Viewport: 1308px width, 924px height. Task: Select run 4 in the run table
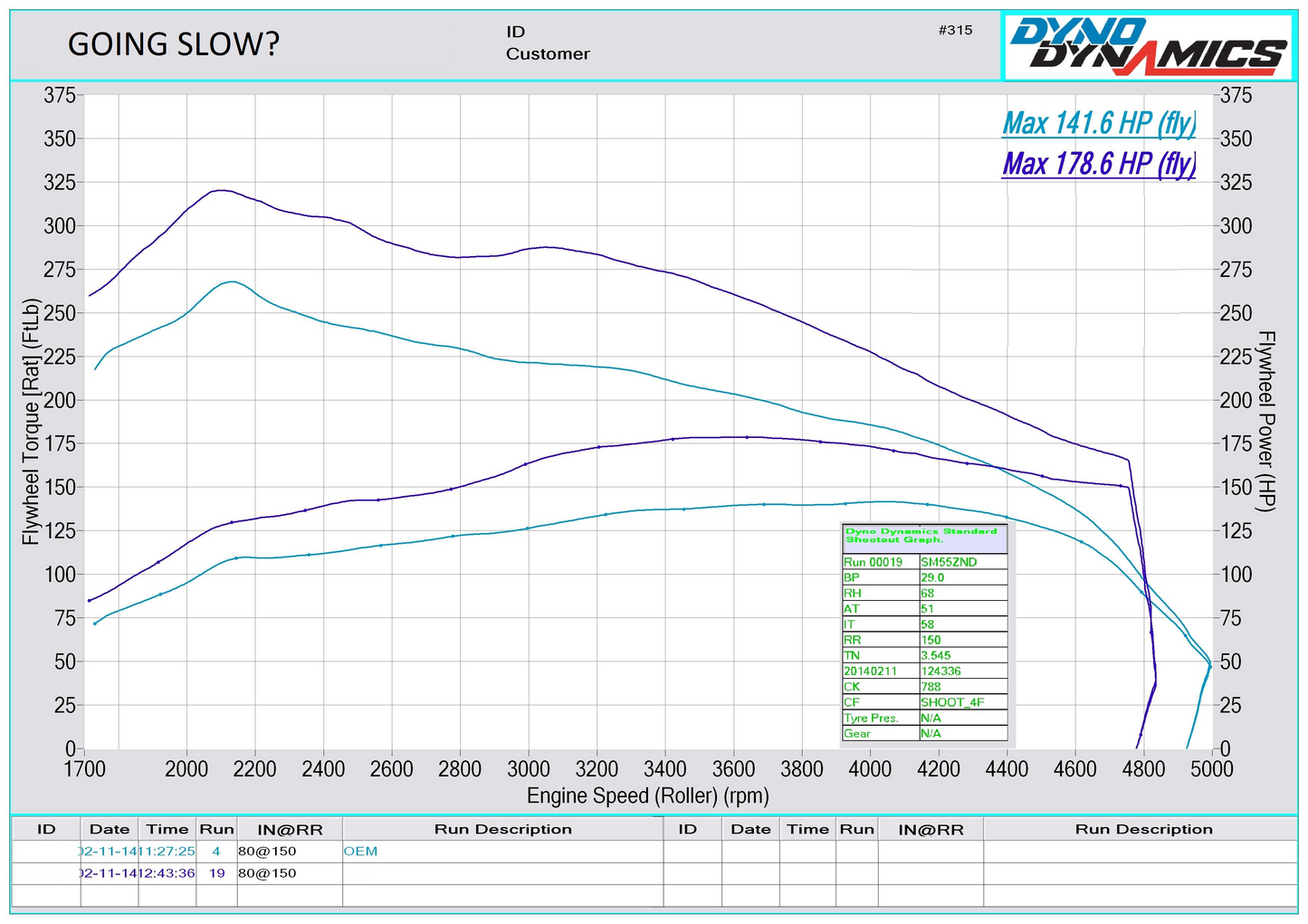click(216, 852)
